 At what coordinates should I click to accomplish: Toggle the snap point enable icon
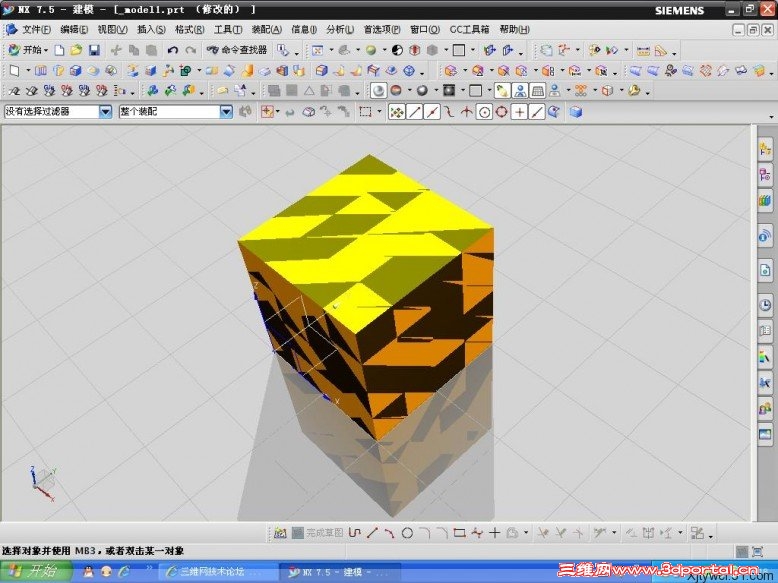[396, 112]
